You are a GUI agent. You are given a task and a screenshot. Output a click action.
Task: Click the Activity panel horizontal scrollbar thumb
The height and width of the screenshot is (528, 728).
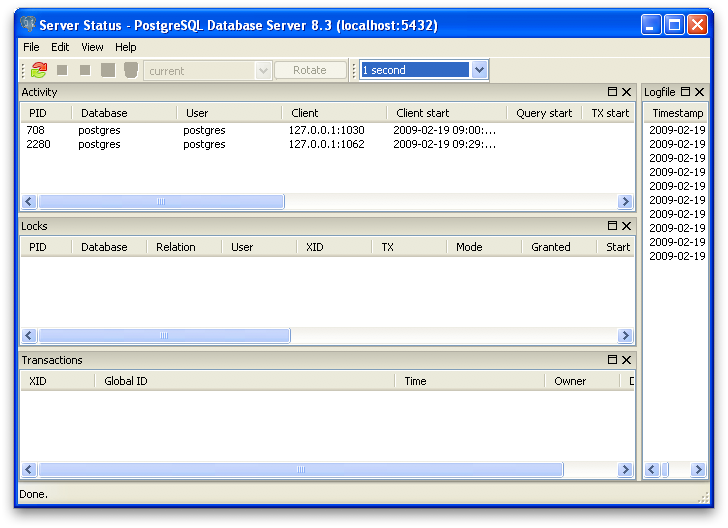pyautogui.click(x=161, y=202)
